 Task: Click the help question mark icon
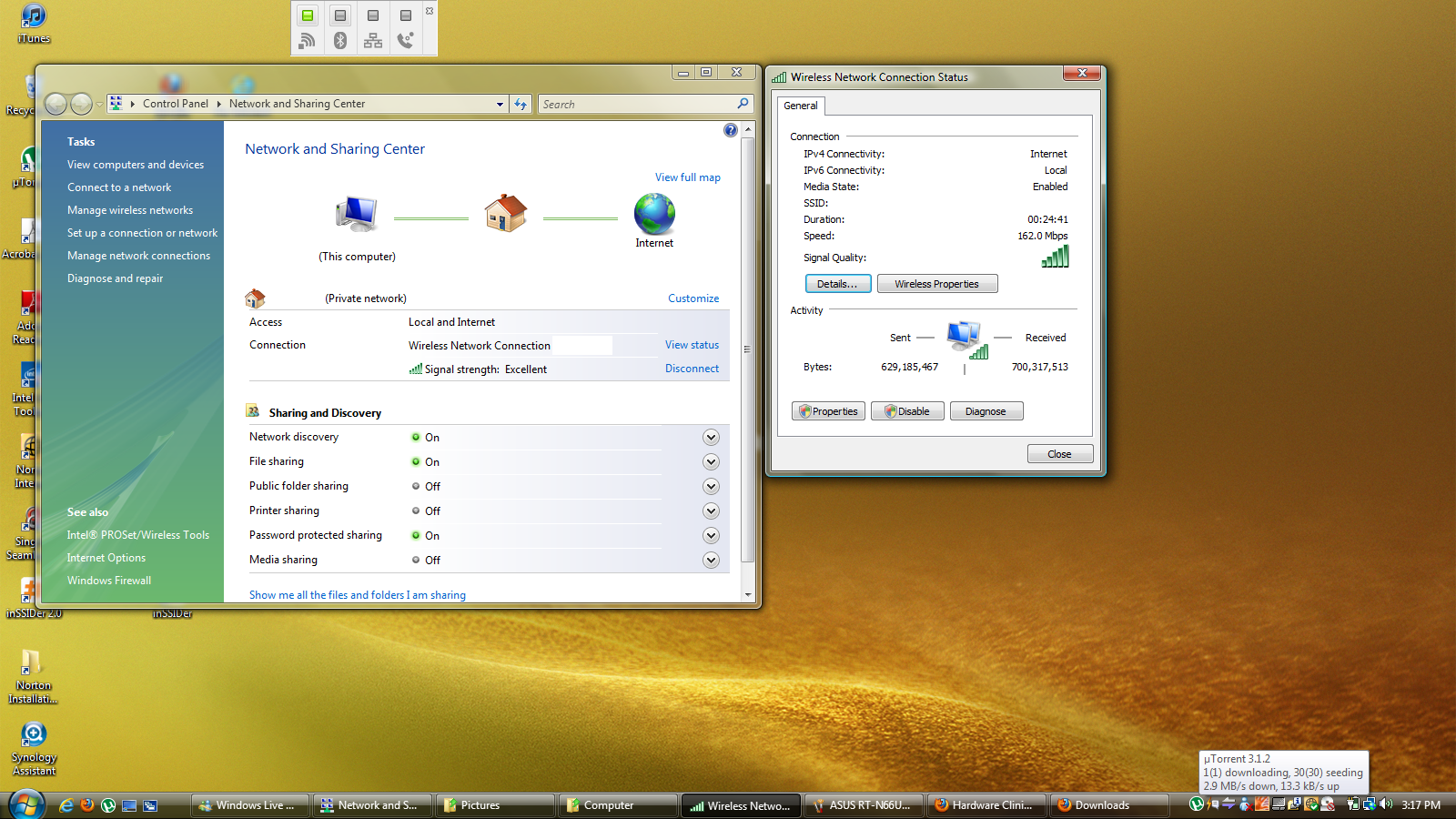[730, 130]
